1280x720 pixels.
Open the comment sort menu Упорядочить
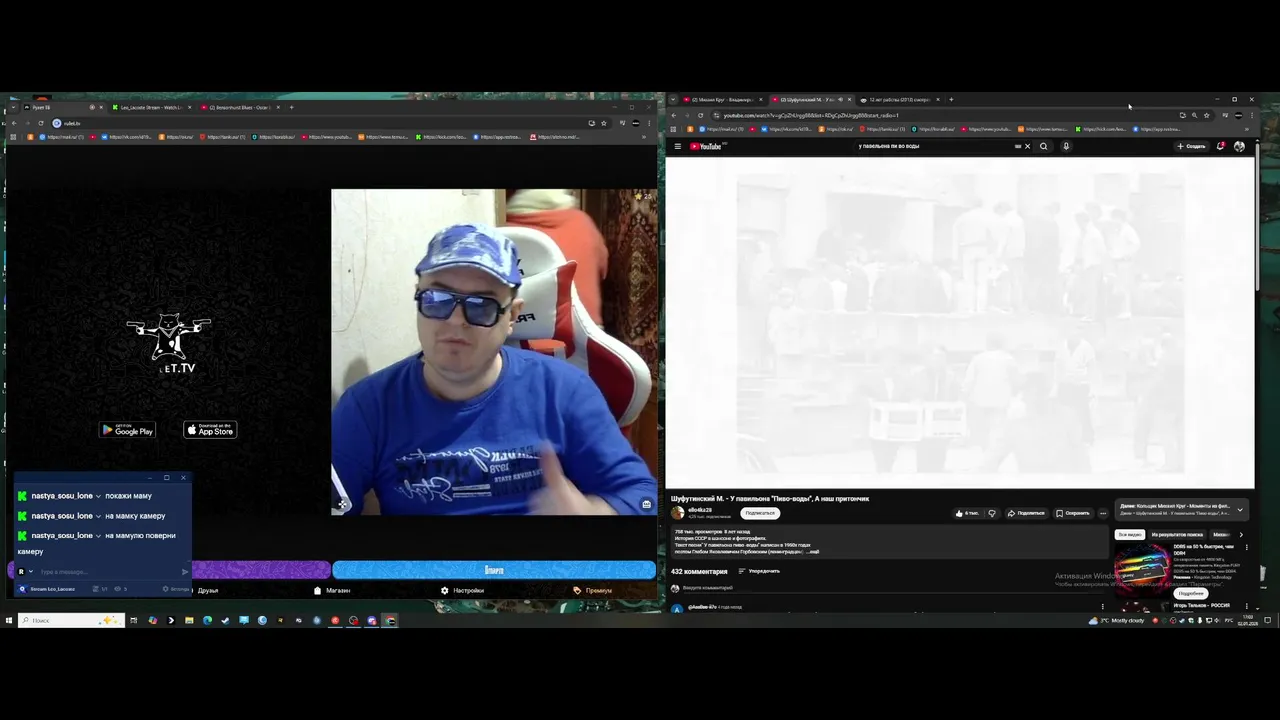pyautogui.click(x=759, y=571)
